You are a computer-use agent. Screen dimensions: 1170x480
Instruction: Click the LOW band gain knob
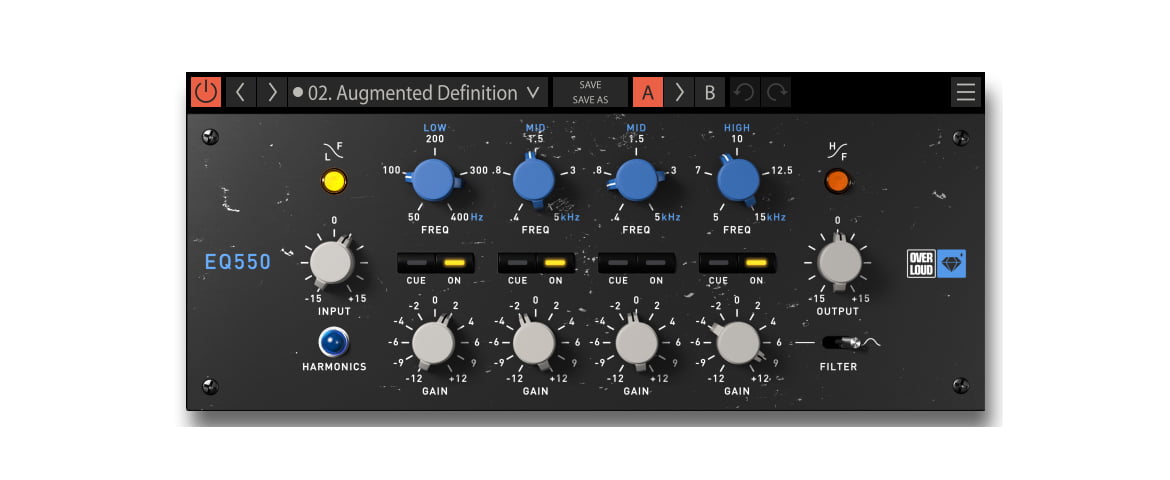[x=434, y=343]
